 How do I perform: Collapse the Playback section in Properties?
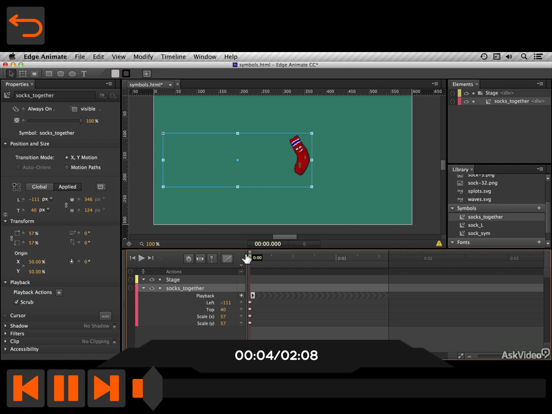tap(6, 282)
